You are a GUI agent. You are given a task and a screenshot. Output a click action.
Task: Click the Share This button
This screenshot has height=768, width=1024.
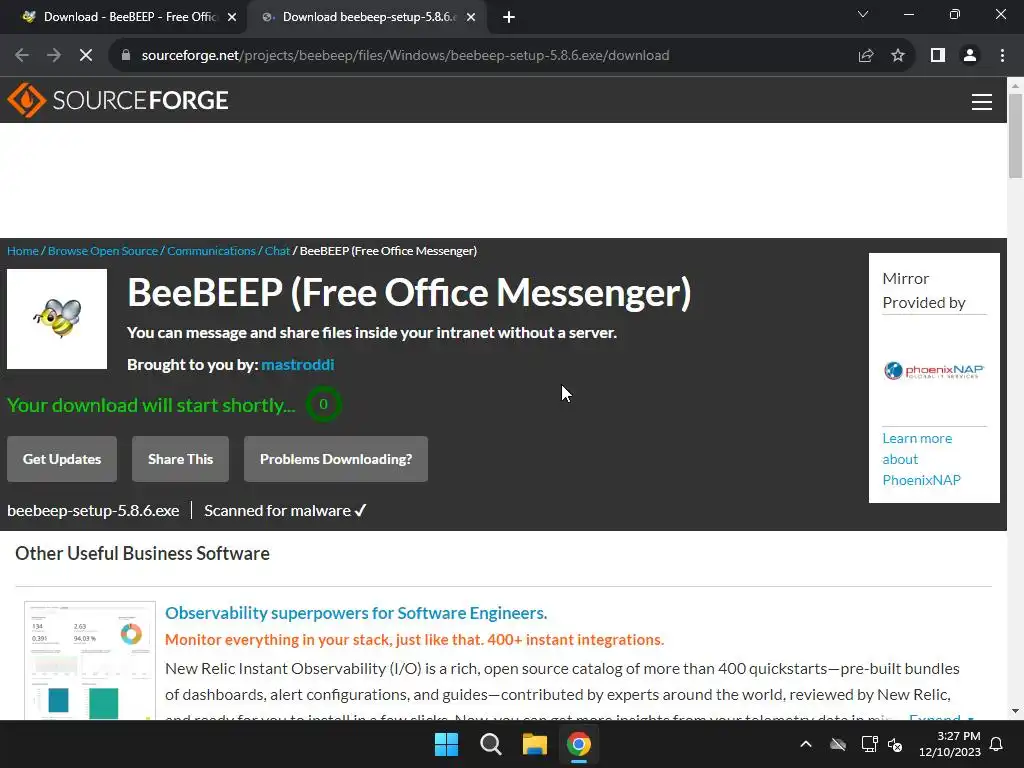click(x=180, y=459)
